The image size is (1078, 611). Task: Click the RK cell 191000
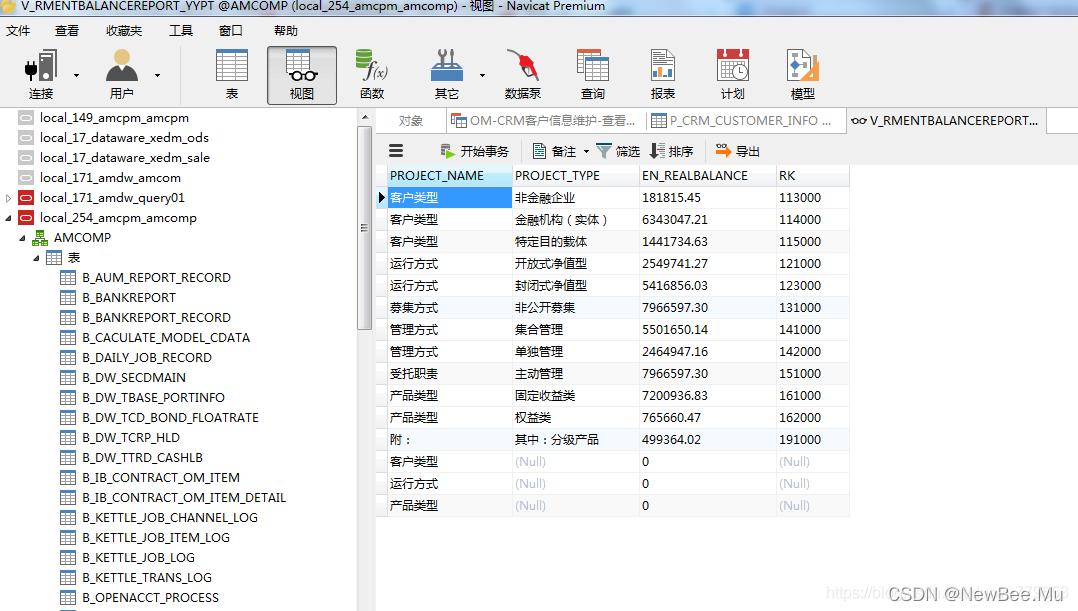point(813,439)
